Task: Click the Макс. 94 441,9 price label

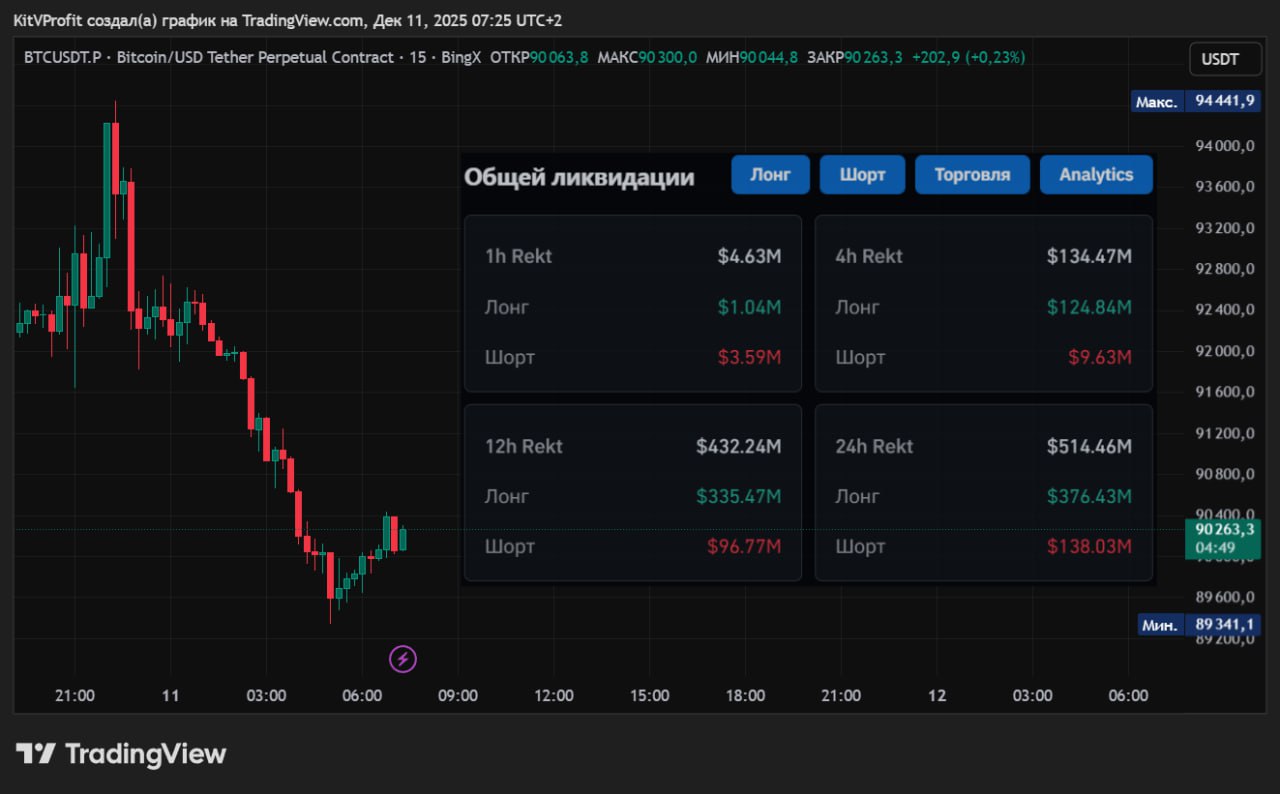Action: click(x=1196, y=101)
